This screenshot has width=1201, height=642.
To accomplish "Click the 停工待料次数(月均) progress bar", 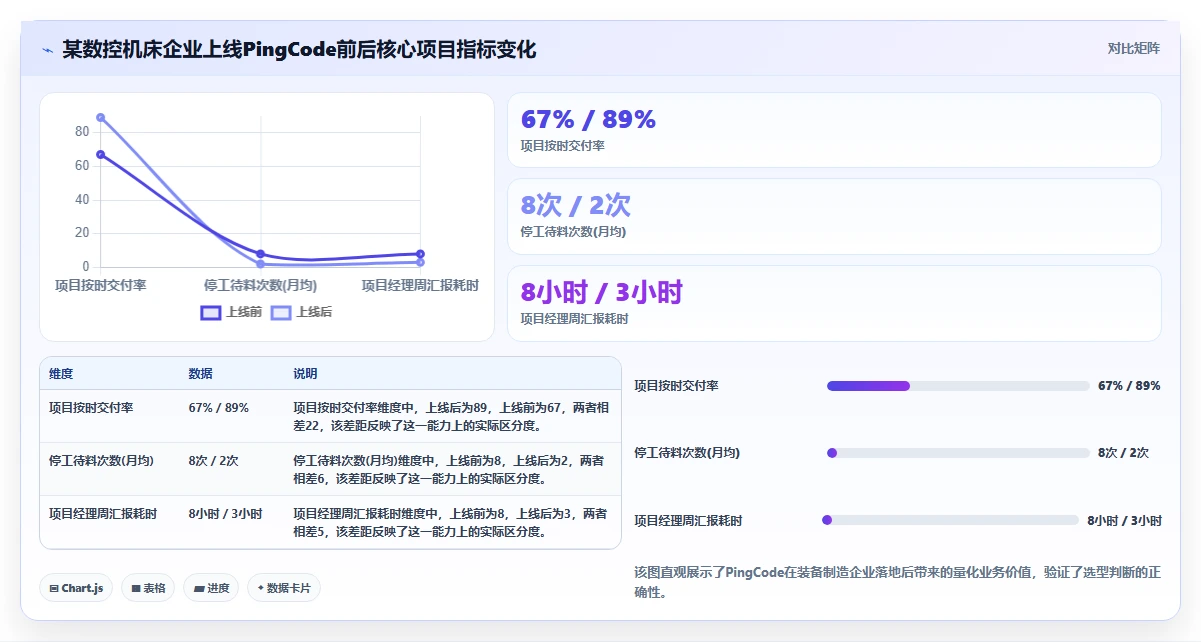I will 958,453.
